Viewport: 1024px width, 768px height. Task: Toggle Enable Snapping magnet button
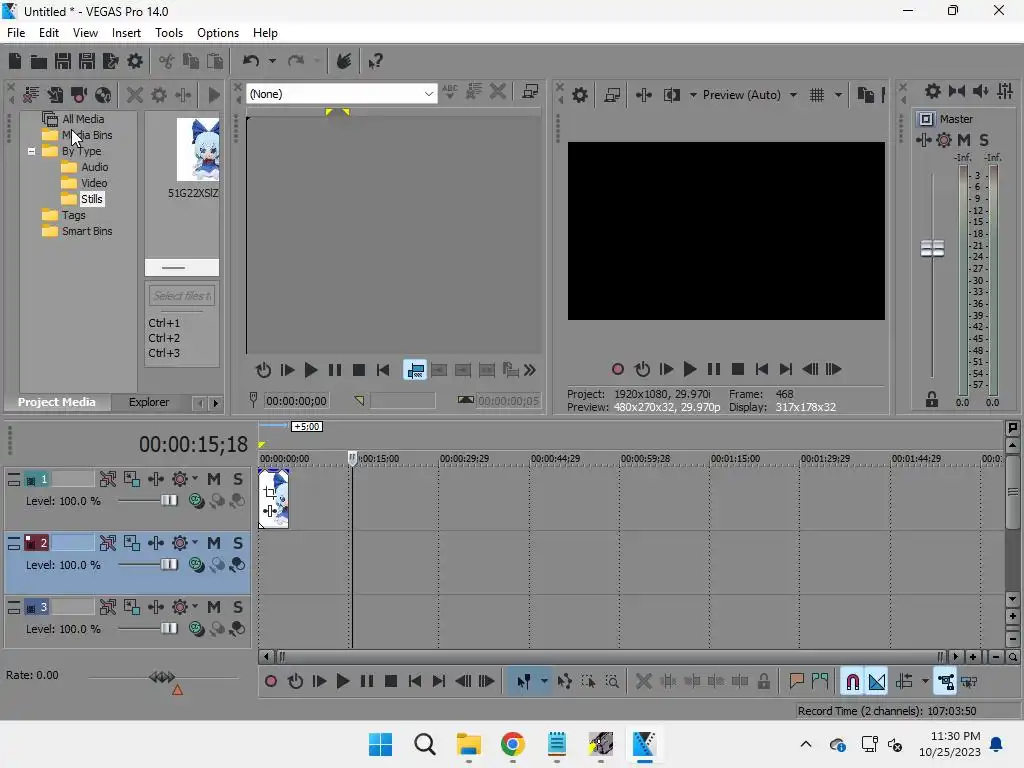(852, 682)
